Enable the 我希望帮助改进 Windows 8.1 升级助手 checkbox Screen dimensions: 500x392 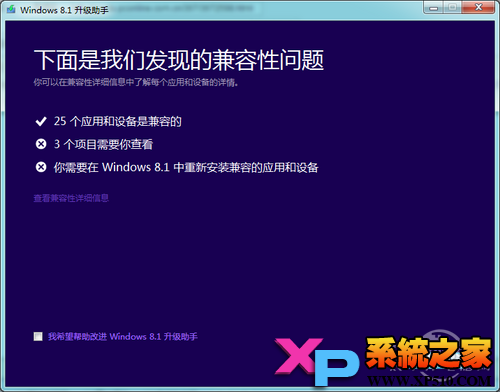pos(38,336)
